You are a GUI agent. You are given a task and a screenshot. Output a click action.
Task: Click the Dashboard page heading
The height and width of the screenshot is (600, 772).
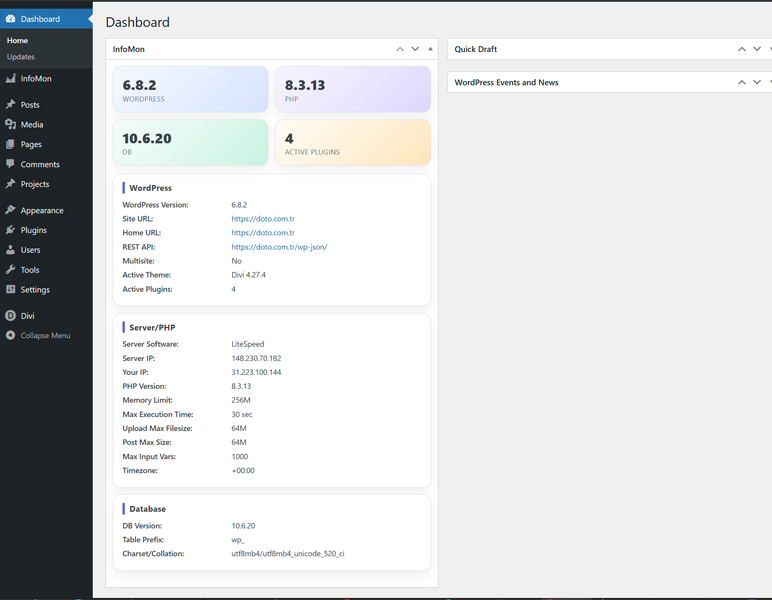pos(137,22)
